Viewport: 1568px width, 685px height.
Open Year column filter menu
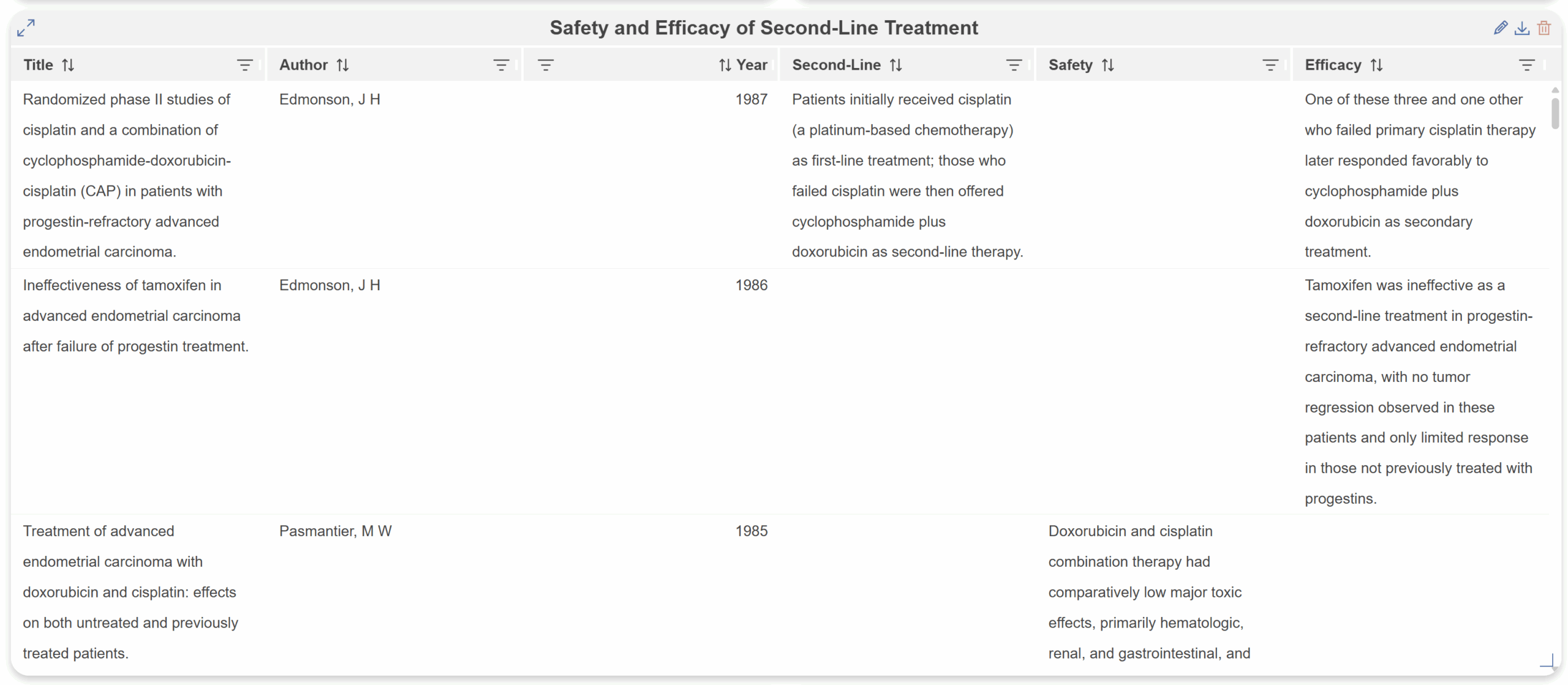pos(545,65)
